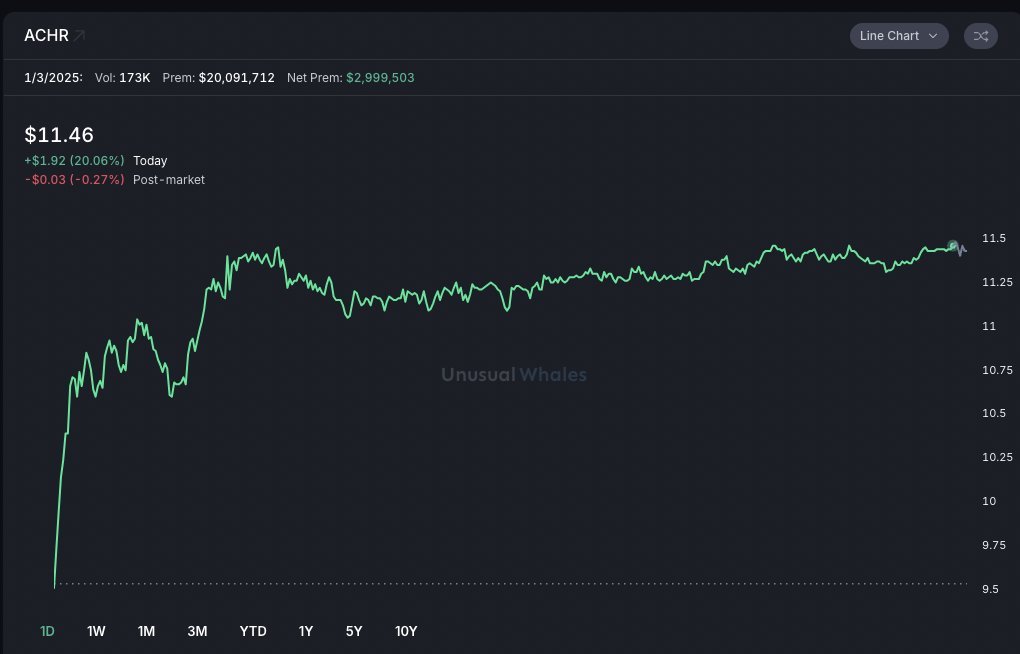Image resolution: width=1020 pixels, height=654 pixels.
Task: Expand the Line Chart dropdown
Action: pos(898,36)
